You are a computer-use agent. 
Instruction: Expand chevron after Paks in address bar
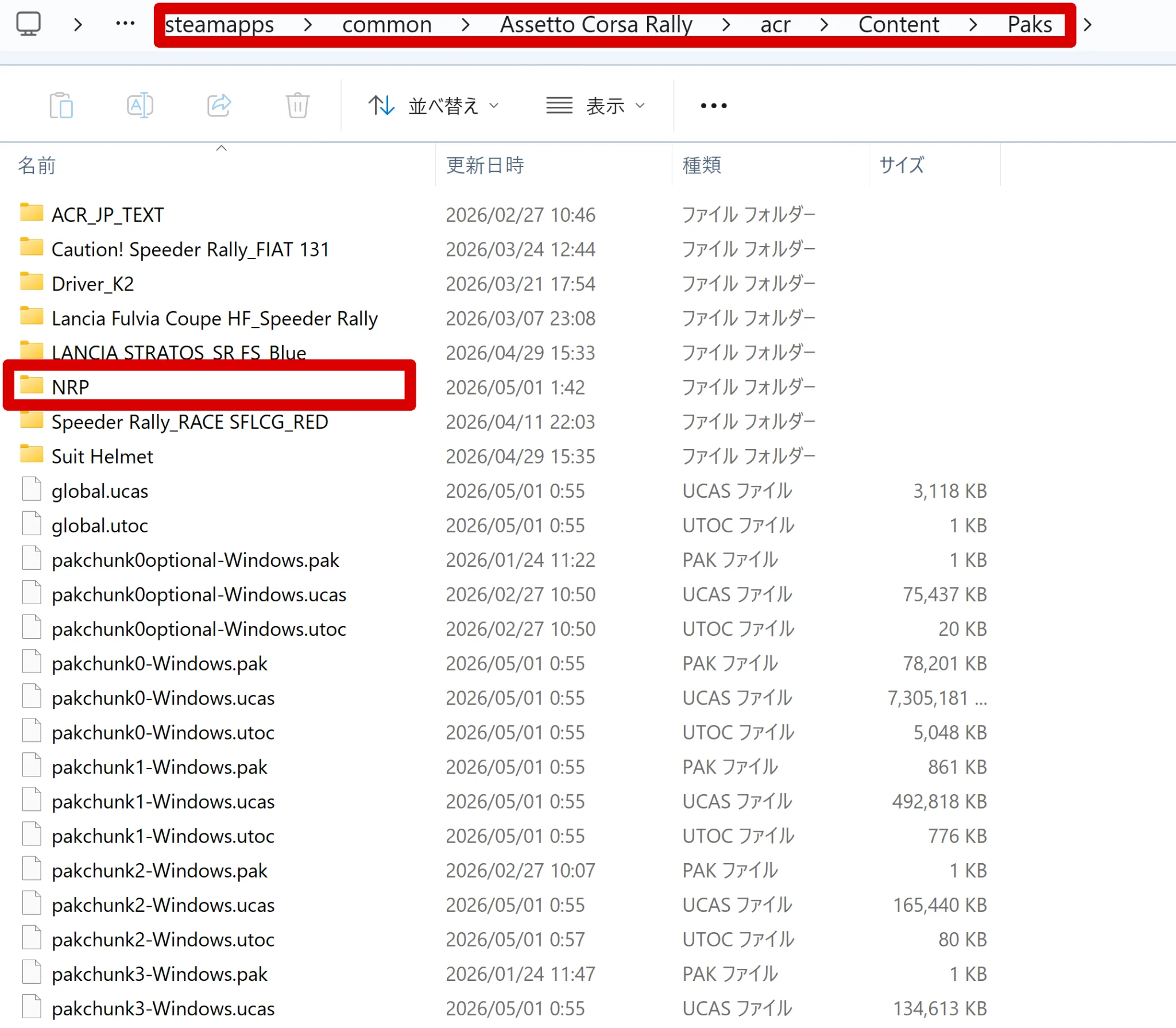[x=1088, y=25]
